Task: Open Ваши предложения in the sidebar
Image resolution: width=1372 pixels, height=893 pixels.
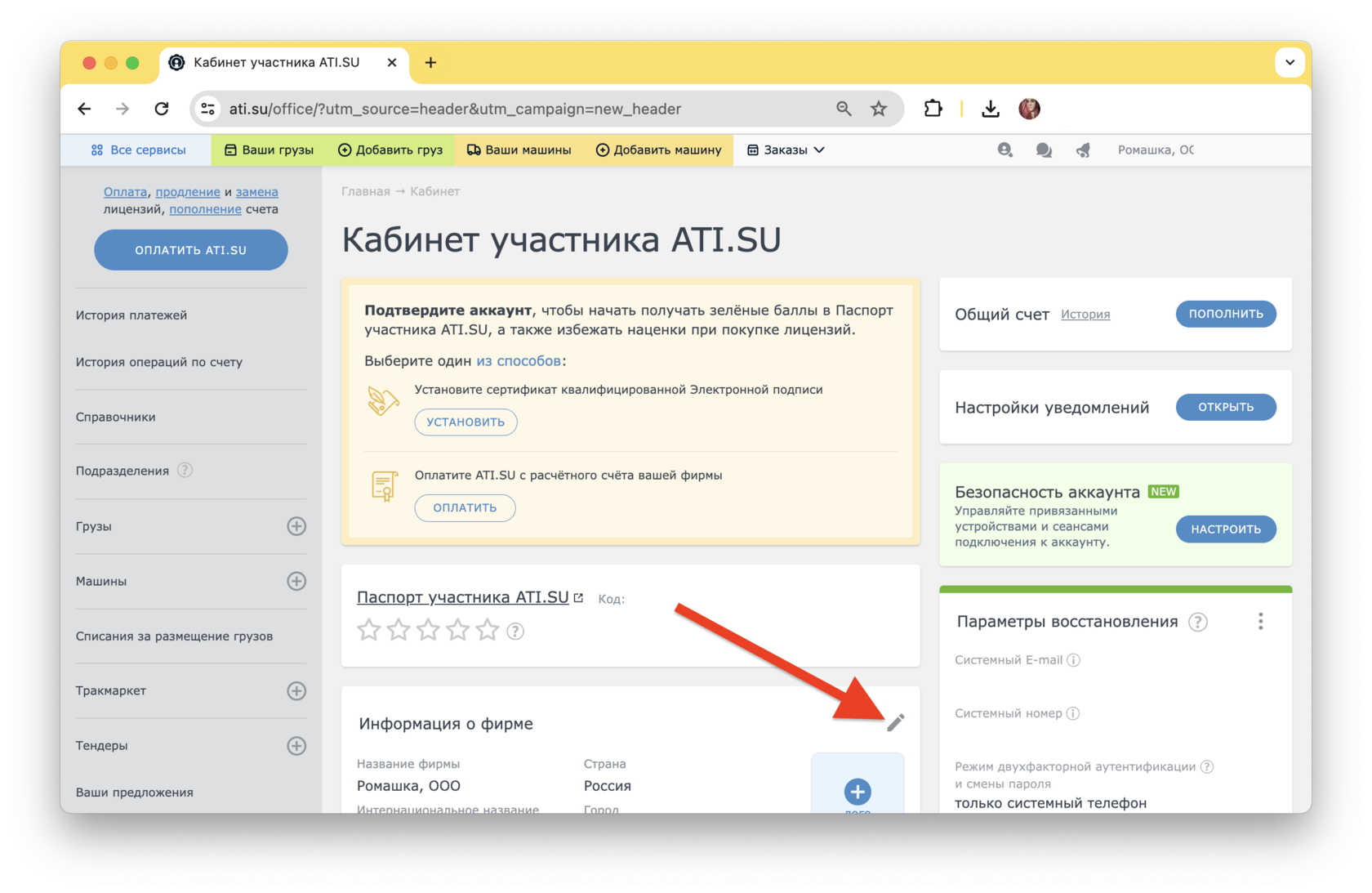Action: pos(135,793)
